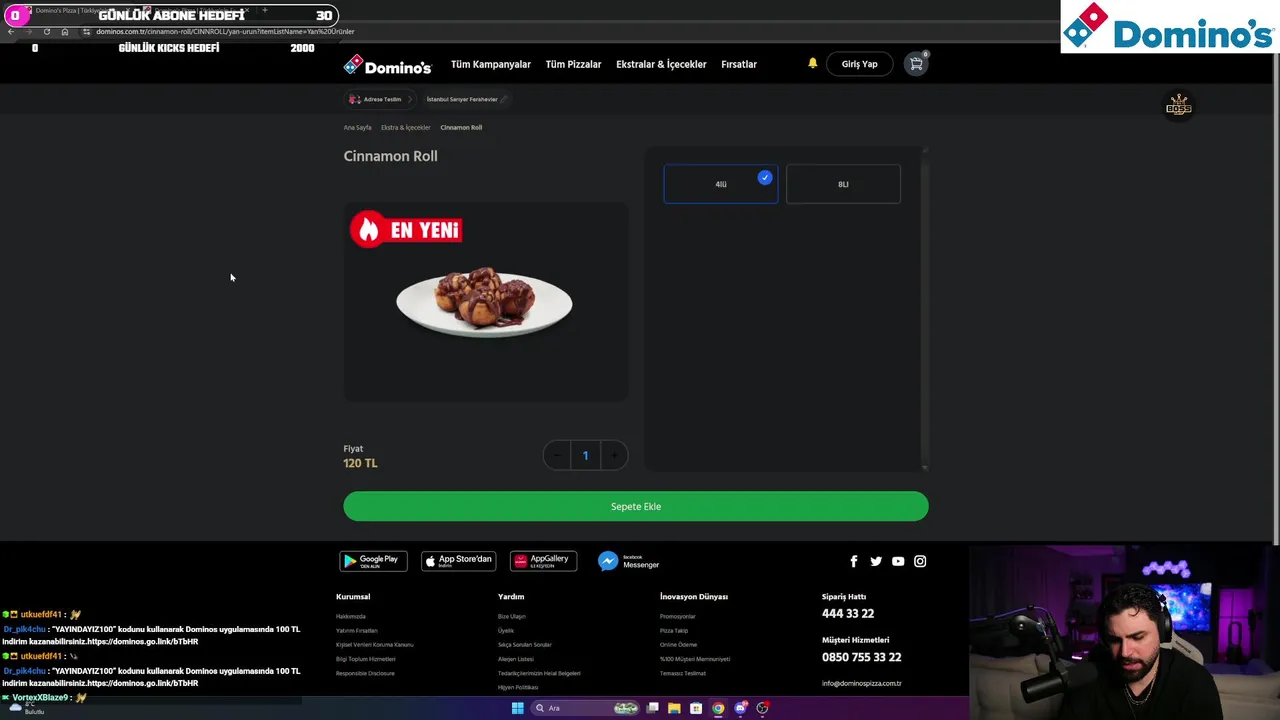Viewport: 1280px width, 720px height.
Task: Open OBS Studio on taskbar
Action: pyautogui.click(x=762, y=708)
